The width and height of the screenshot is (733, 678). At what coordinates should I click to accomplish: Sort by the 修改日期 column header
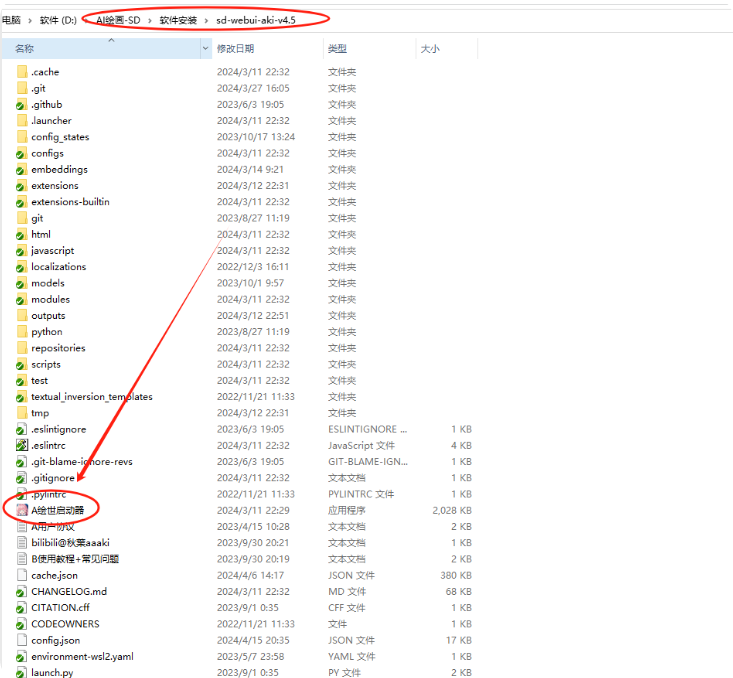pyautogui.click(x=267, y=49)
